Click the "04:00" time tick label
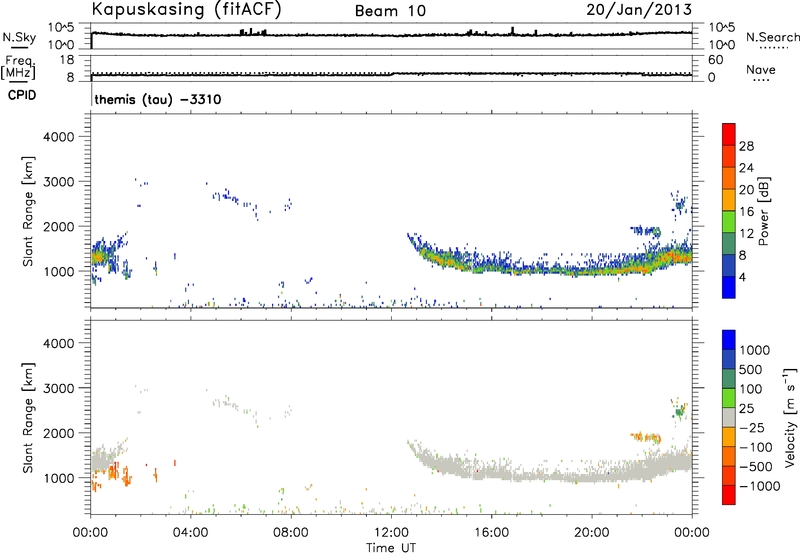Image resolution: width=800 pixels, height=554 pixels. coord(190,533)
